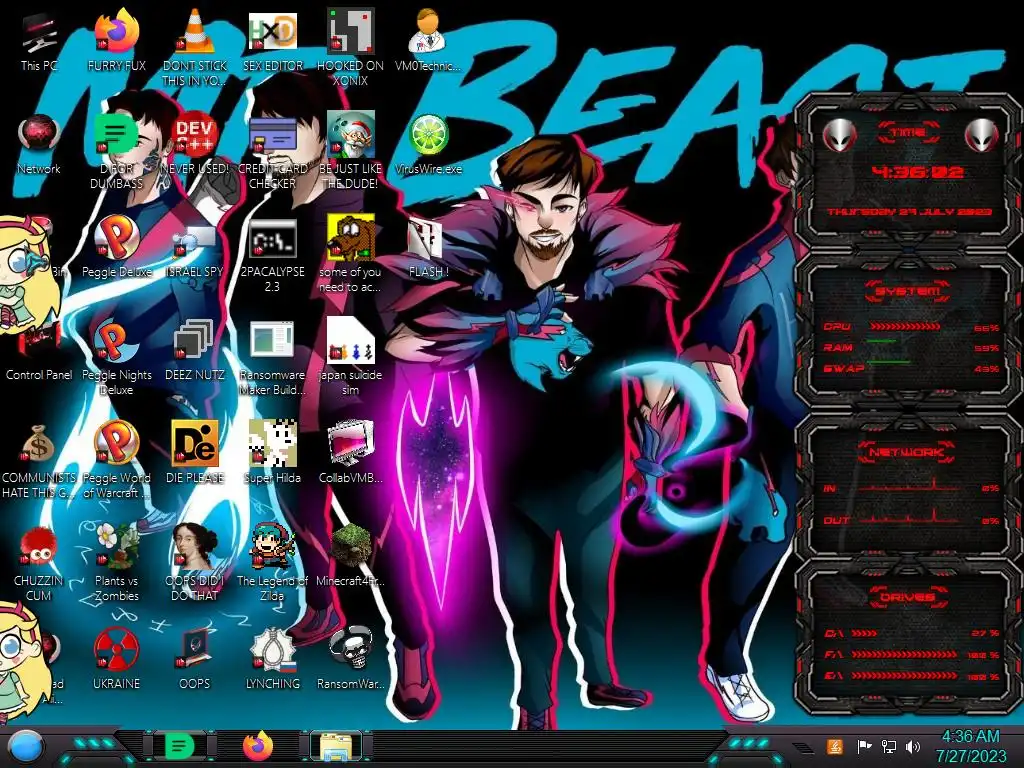Click the network OUT graph
Screen dimensions: 1024x768
[x=909, y=517]
